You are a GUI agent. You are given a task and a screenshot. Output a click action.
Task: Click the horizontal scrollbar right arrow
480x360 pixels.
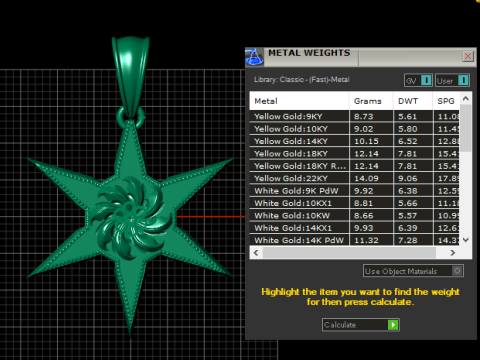(452, 253)
